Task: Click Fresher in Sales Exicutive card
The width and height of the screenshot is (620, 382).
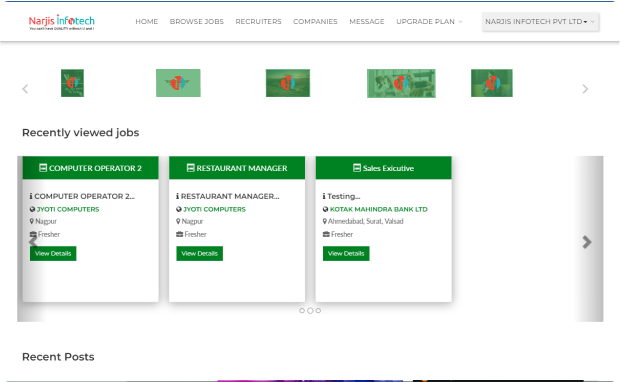Action: pos(342,234)
